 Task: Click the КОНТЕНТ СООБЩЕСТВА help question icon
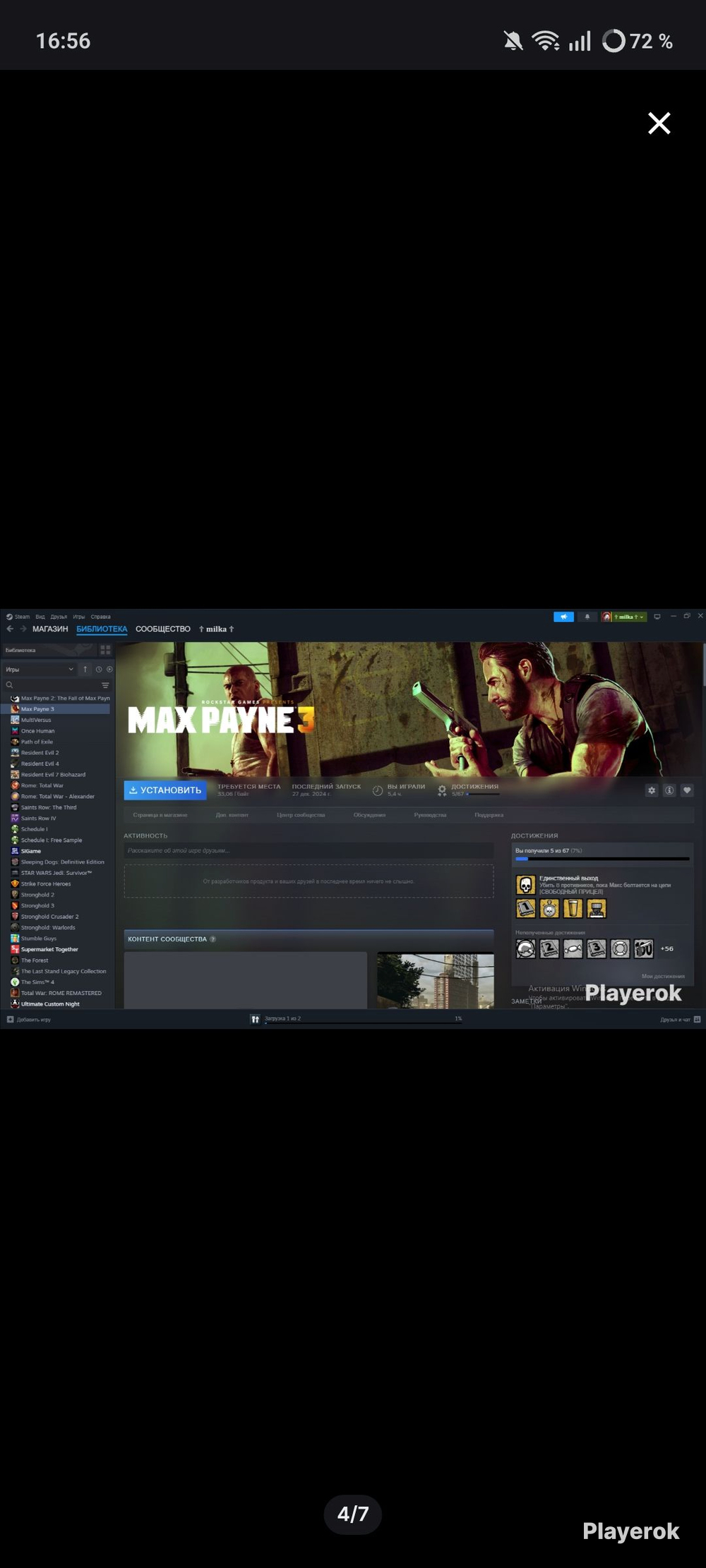pos(213,939)
